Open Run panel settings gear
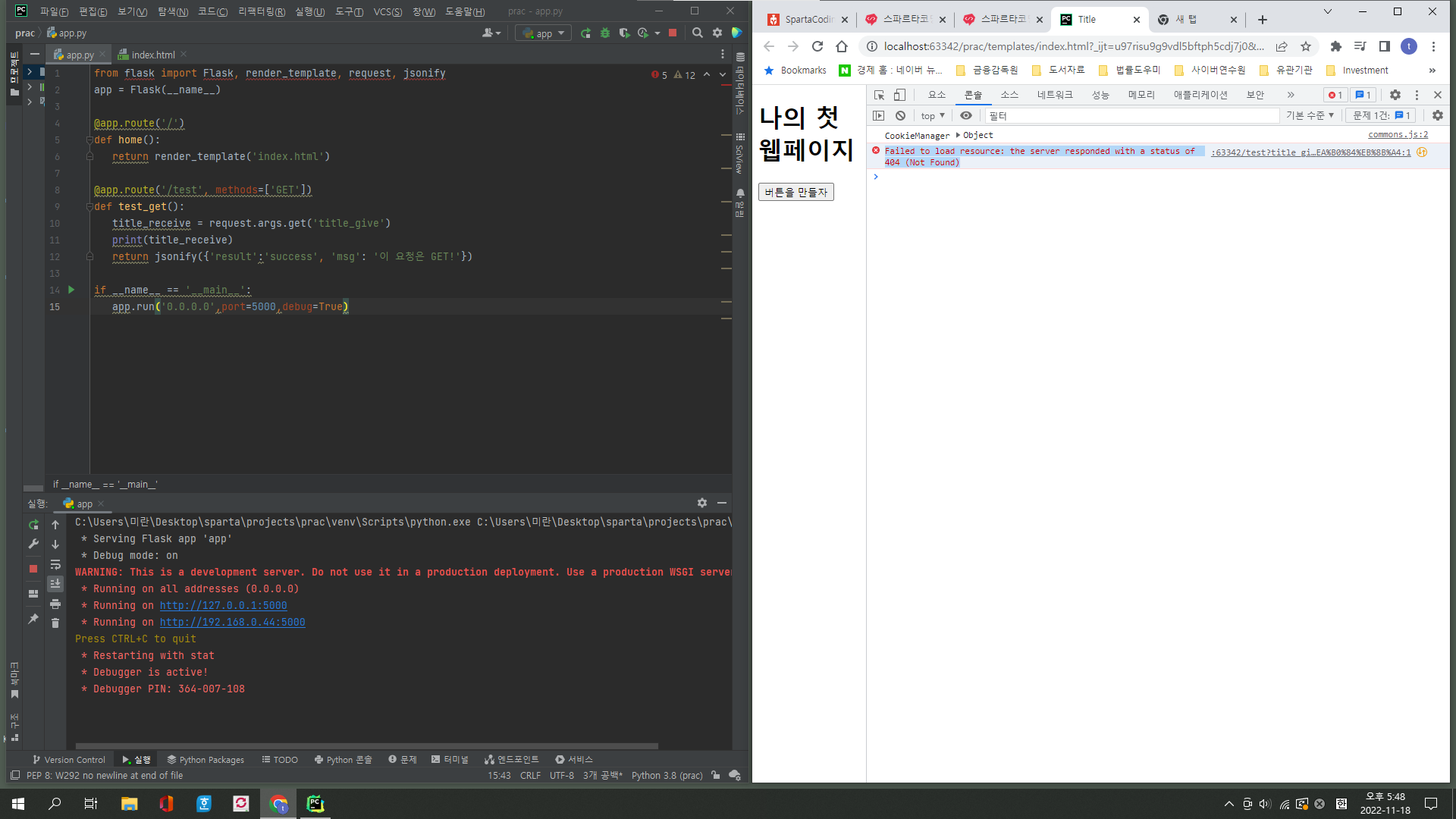The image size is (1456, 819). 702,503
